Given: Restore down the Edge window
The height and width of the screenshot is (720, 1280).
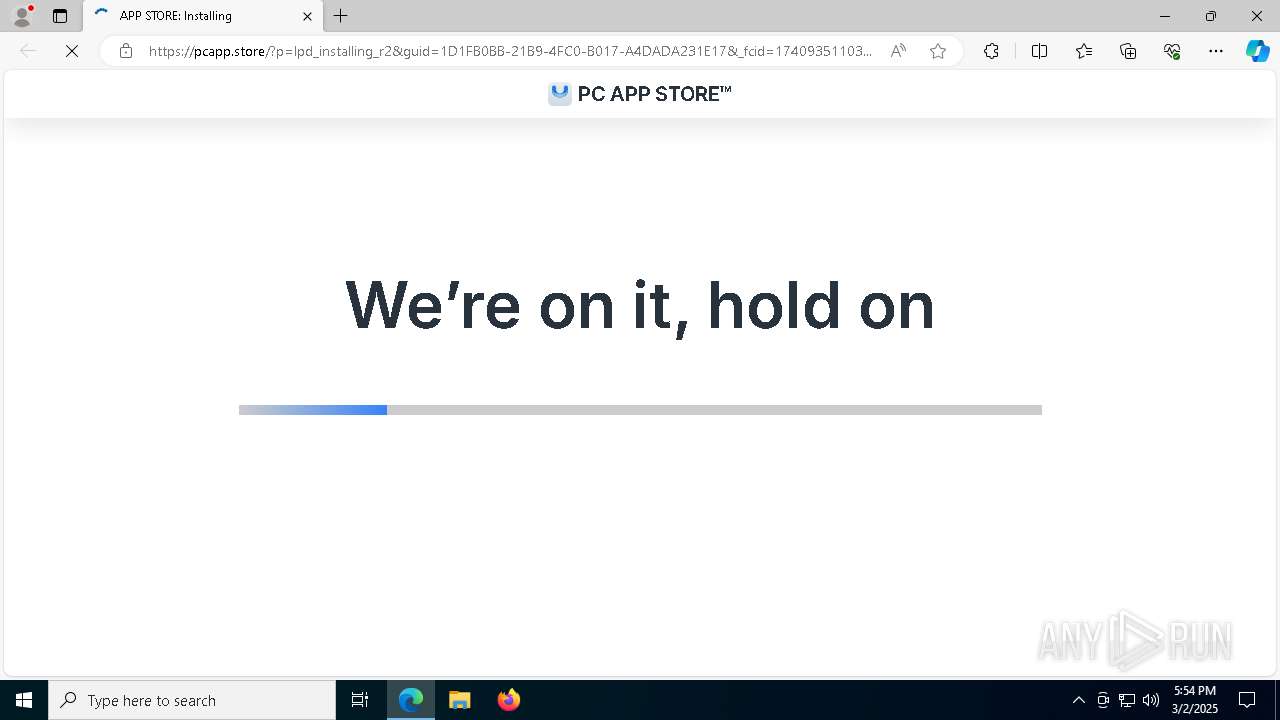Looking at the screenshot, I should pyautogui.click(x=1211, y=16).
